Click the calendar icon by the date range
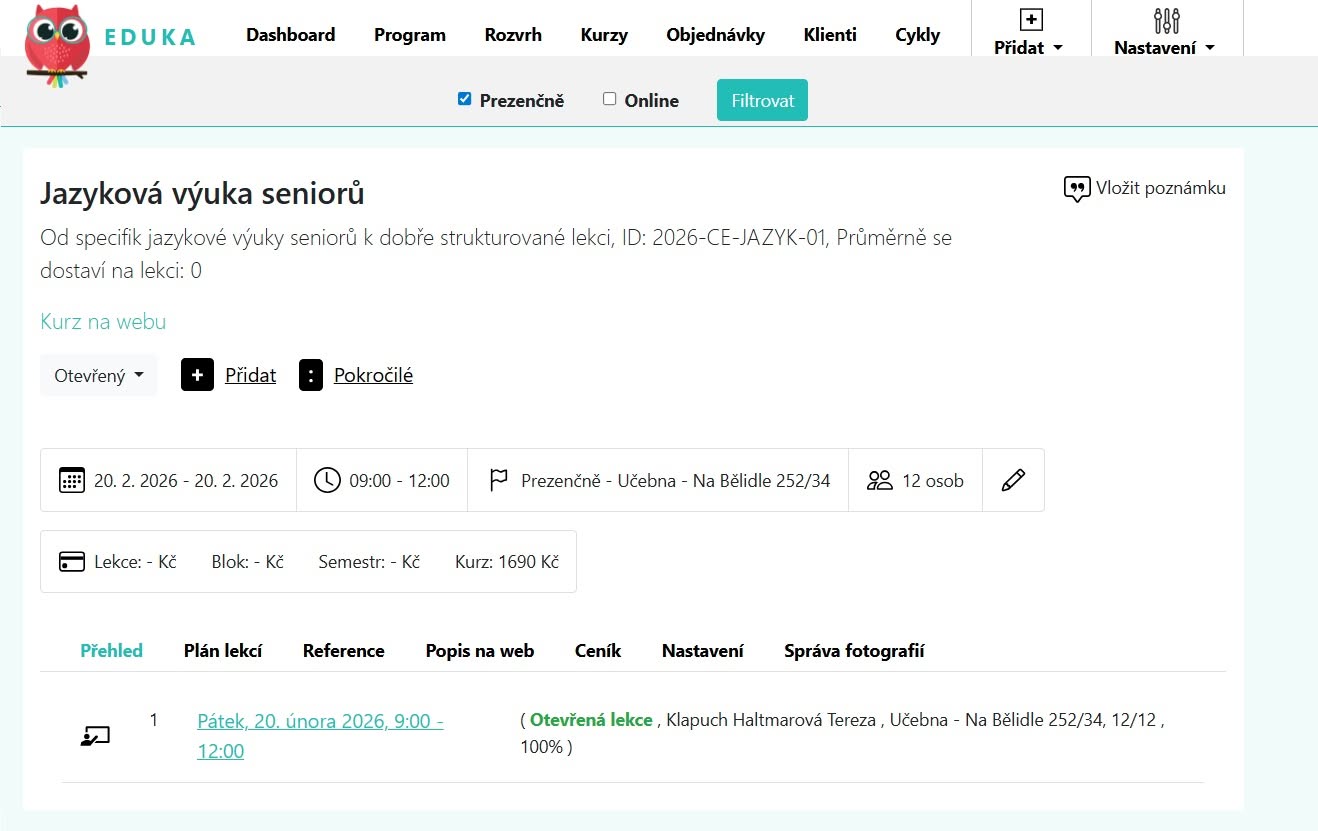1318x831 pixels. 72,480
